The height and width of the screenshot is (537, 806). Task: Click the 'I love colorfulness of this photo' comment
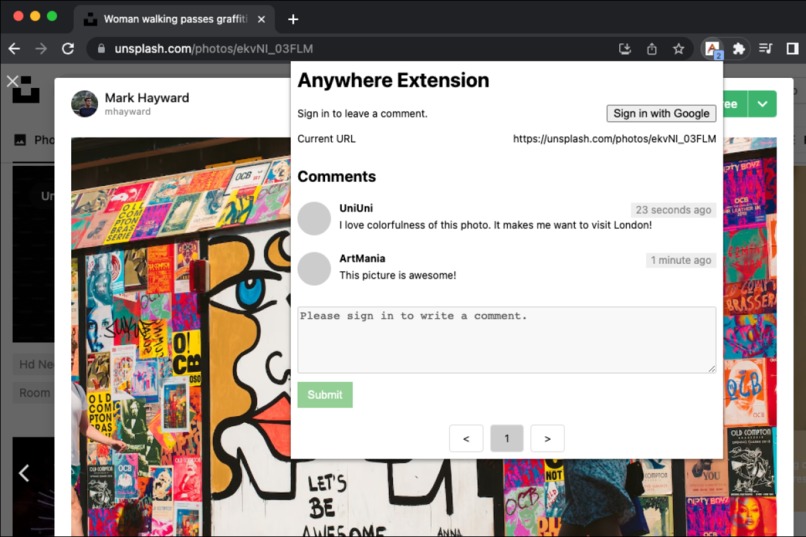point(495,225)
